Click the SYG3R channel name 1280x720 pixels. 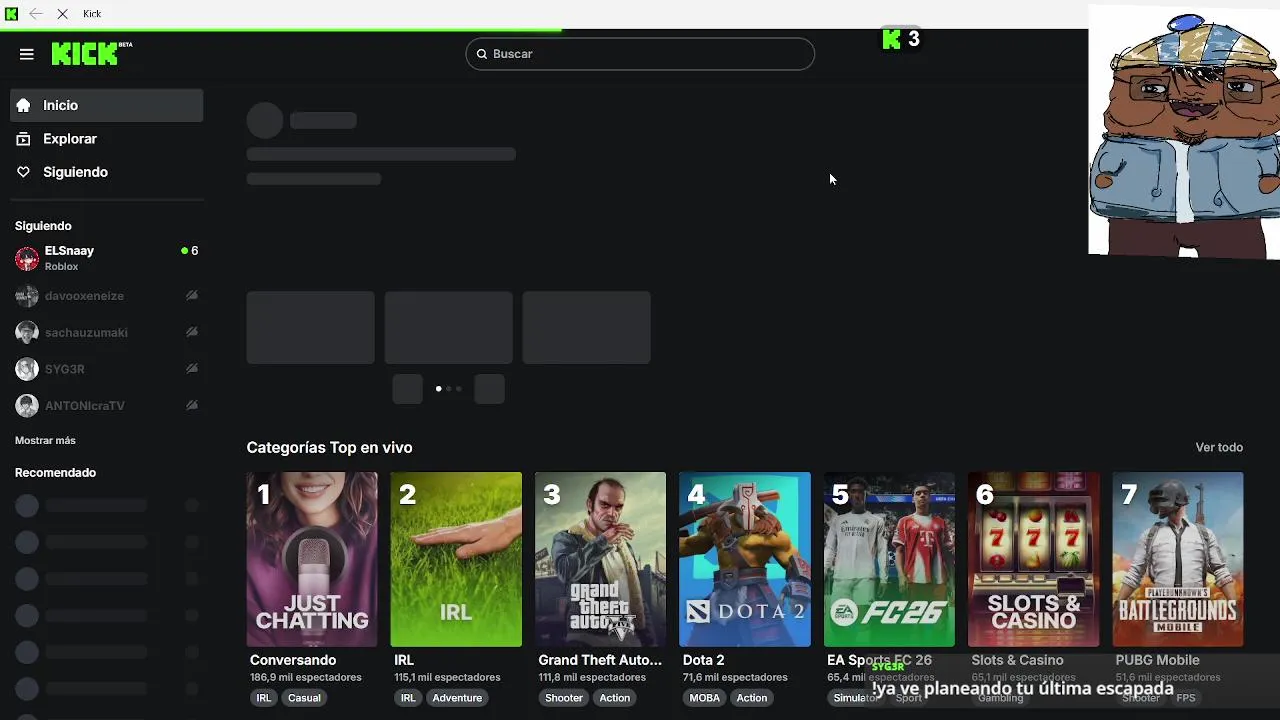[65, 369]
